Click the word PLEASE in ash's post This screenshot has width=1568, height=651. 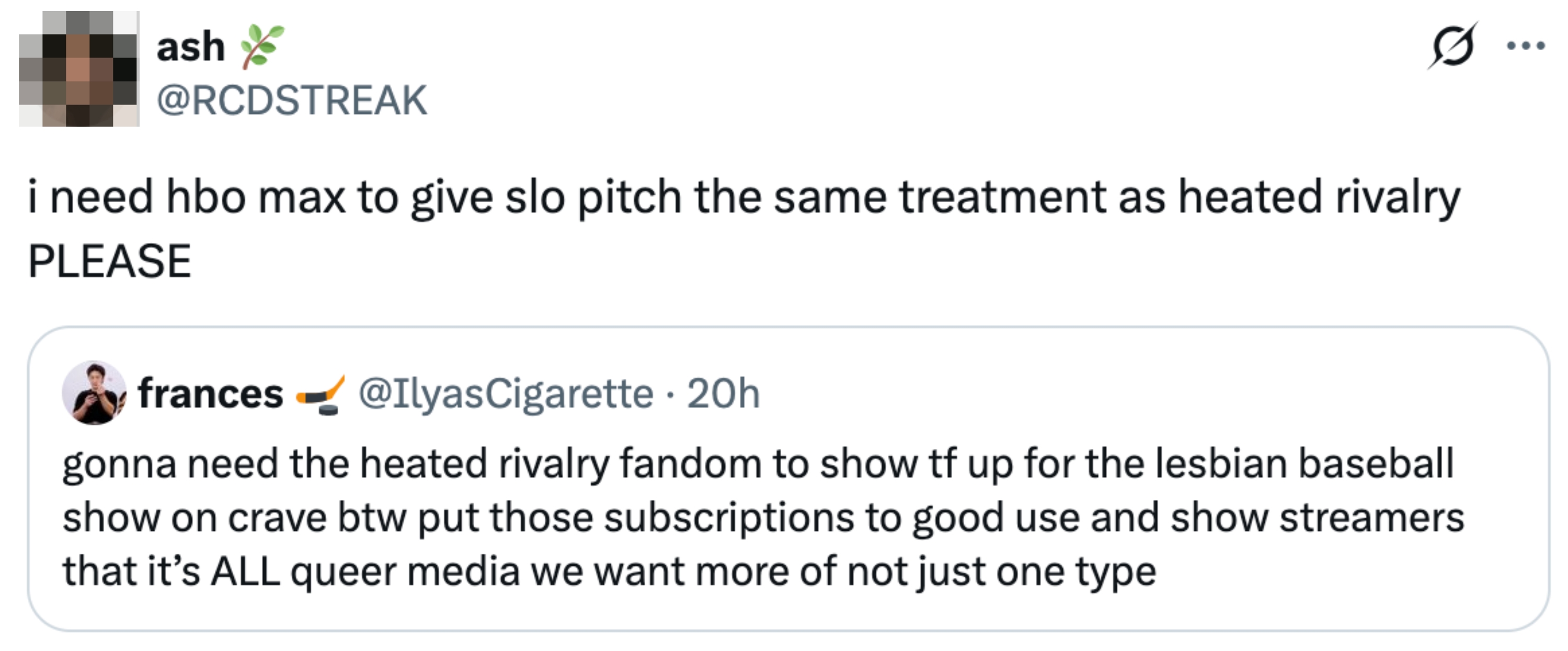(x=110, y=262)
